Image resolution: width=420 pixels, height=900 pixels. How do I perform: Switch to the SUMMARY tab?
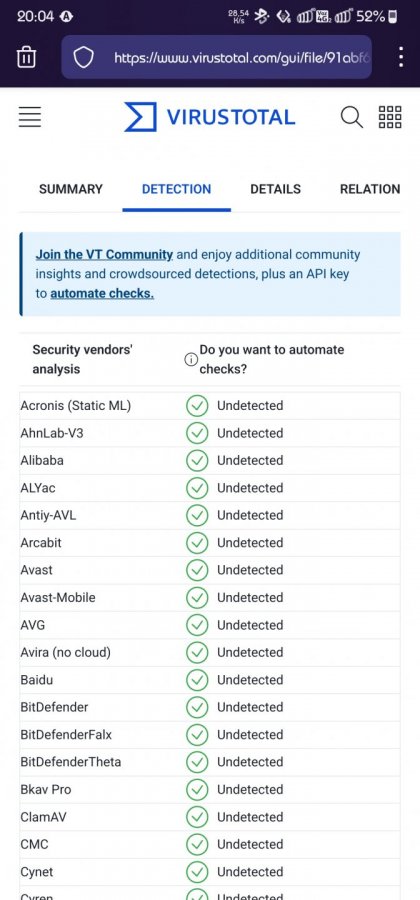click(x=71, y=189)
